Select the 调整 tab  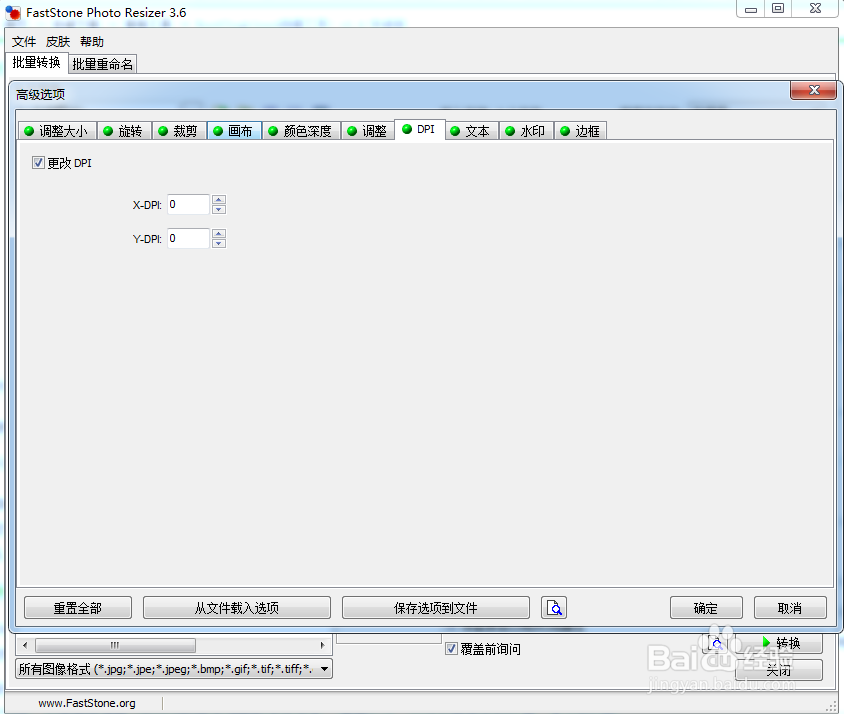368,131
